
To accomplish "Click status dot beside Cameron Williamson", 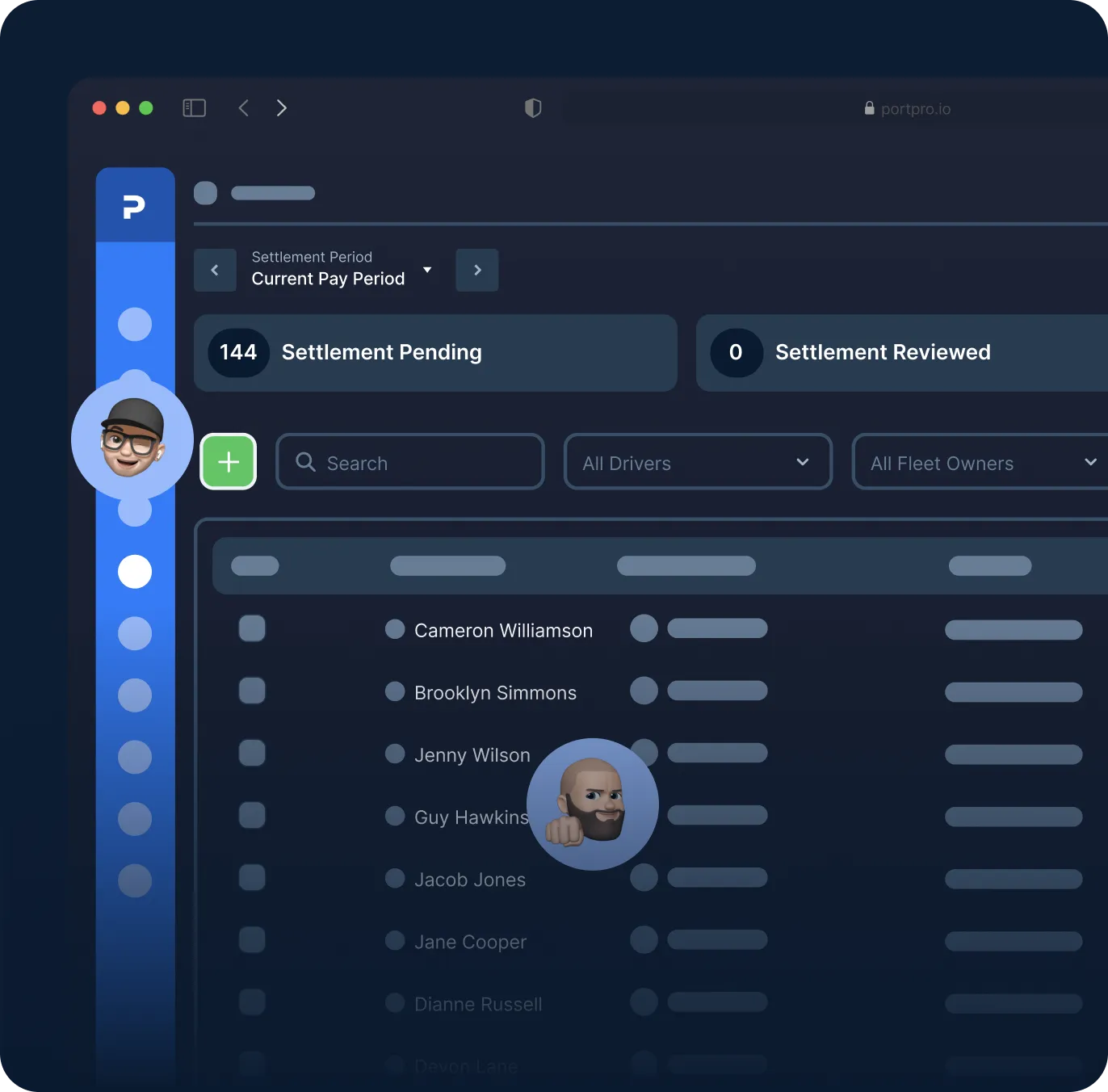I will (395, 629).
